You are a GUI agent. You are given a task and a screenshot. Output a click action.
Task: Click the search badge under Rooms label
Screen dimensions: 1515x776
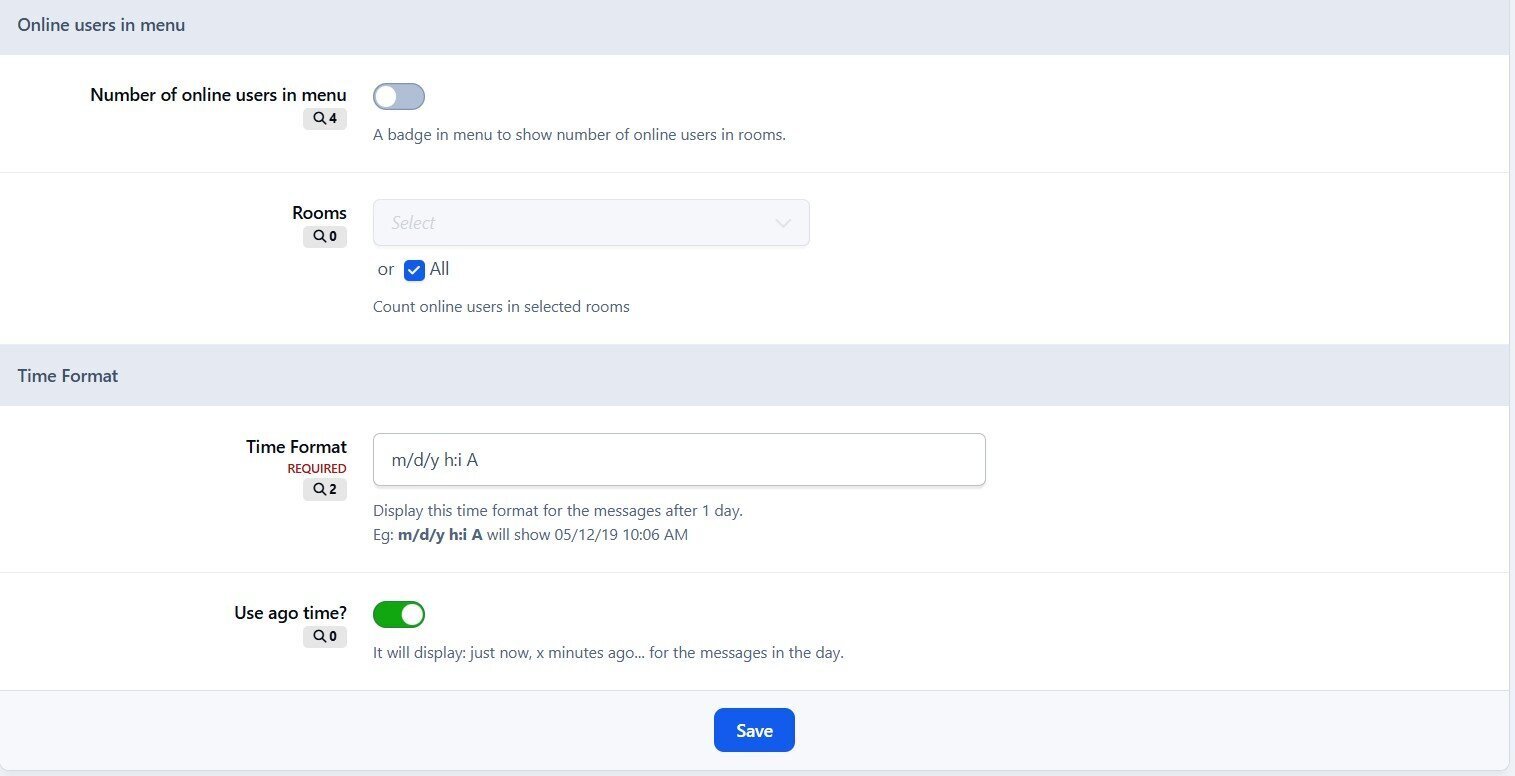click(x=325, y=237)
